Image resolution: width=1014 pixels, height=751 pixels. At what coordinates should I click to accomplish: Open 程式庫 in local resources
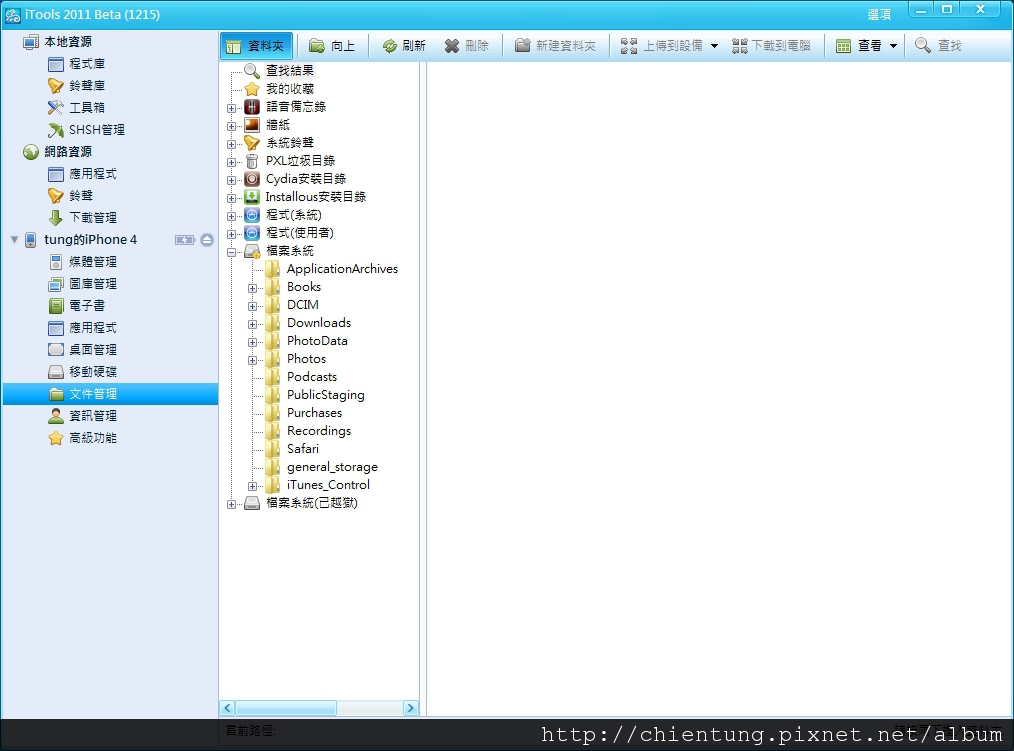tap(87, 63)
